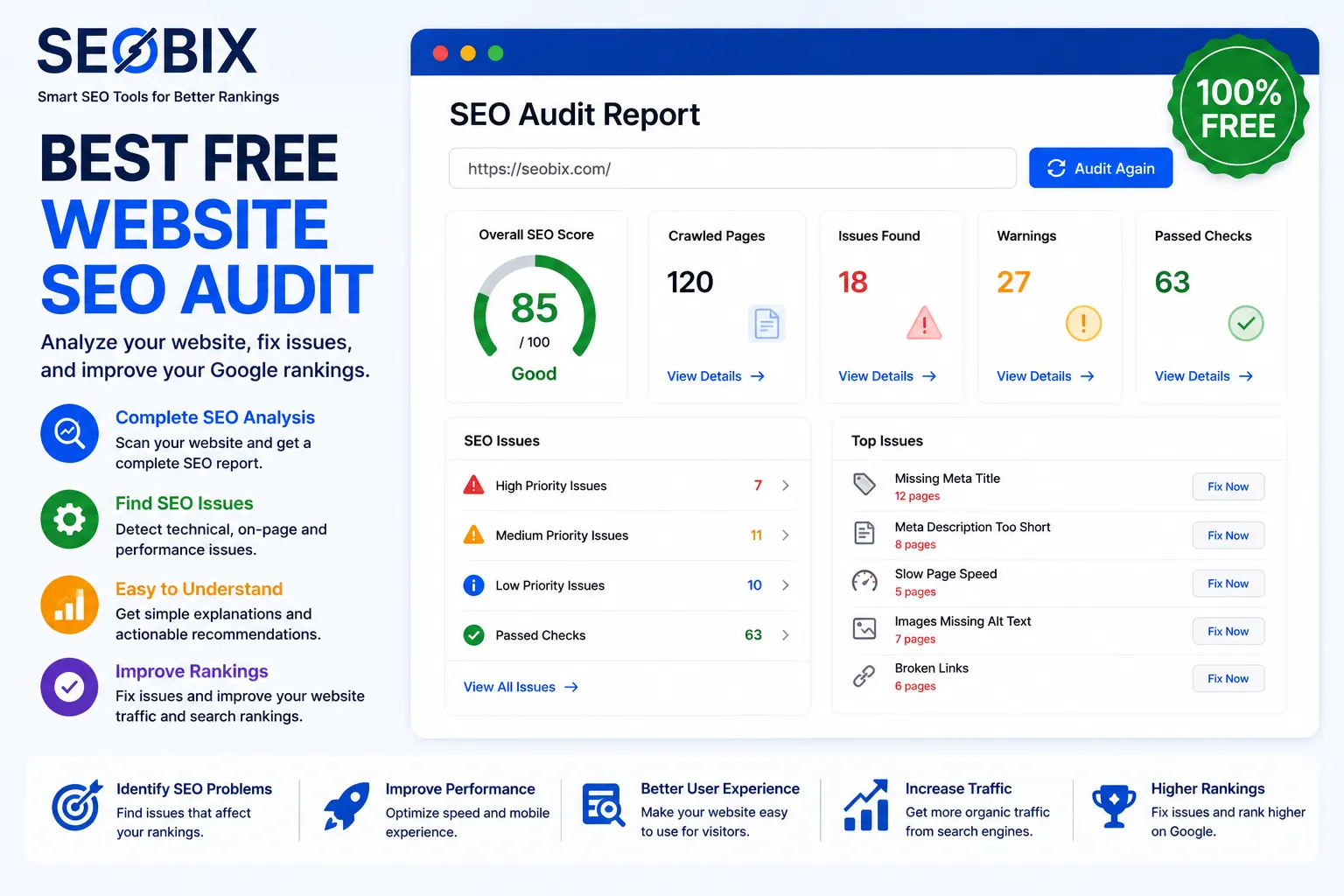Open View Details under Warnings
Image resolution: width=1344 pixels, height=896 pixels.
tap(1046, 376)
